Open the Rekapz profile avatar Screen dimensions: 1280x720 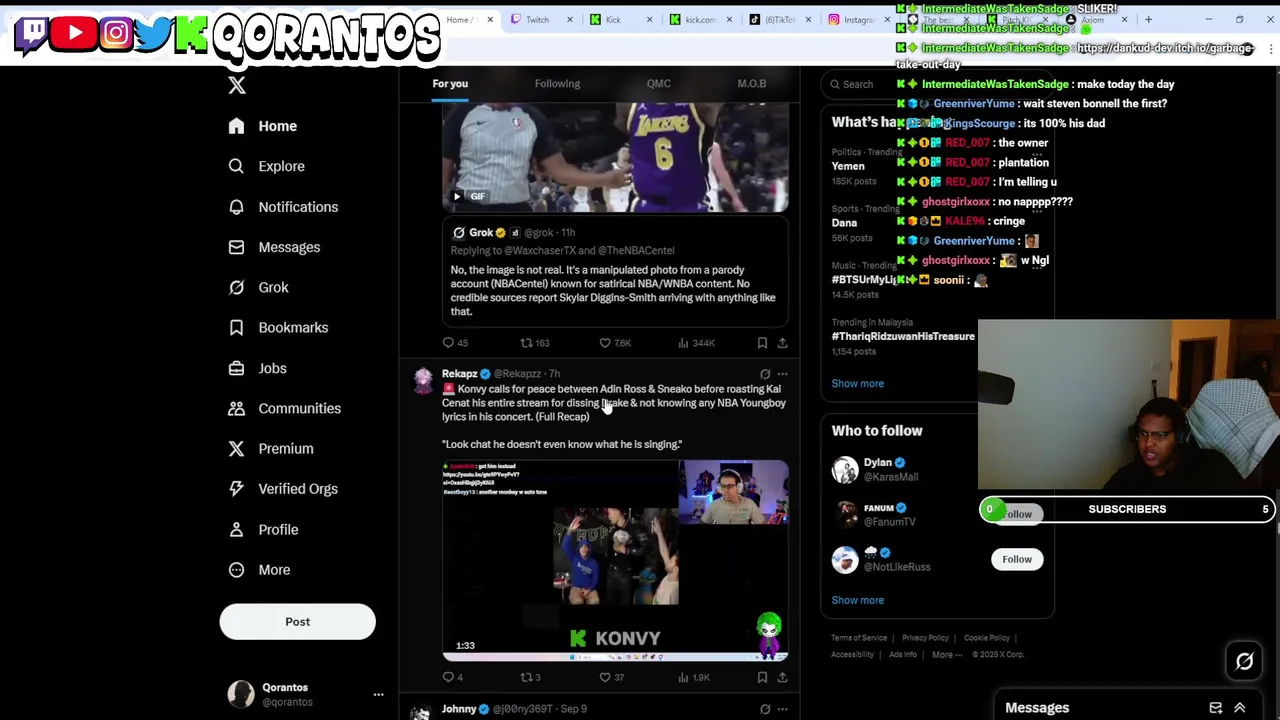tap(422, 380)
